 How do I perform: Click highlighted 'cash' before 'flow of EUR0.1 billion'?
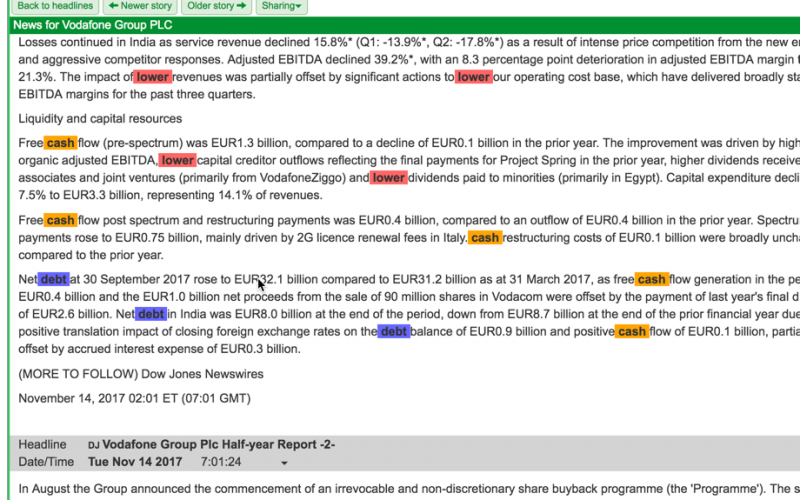click(x=632, y=332)
